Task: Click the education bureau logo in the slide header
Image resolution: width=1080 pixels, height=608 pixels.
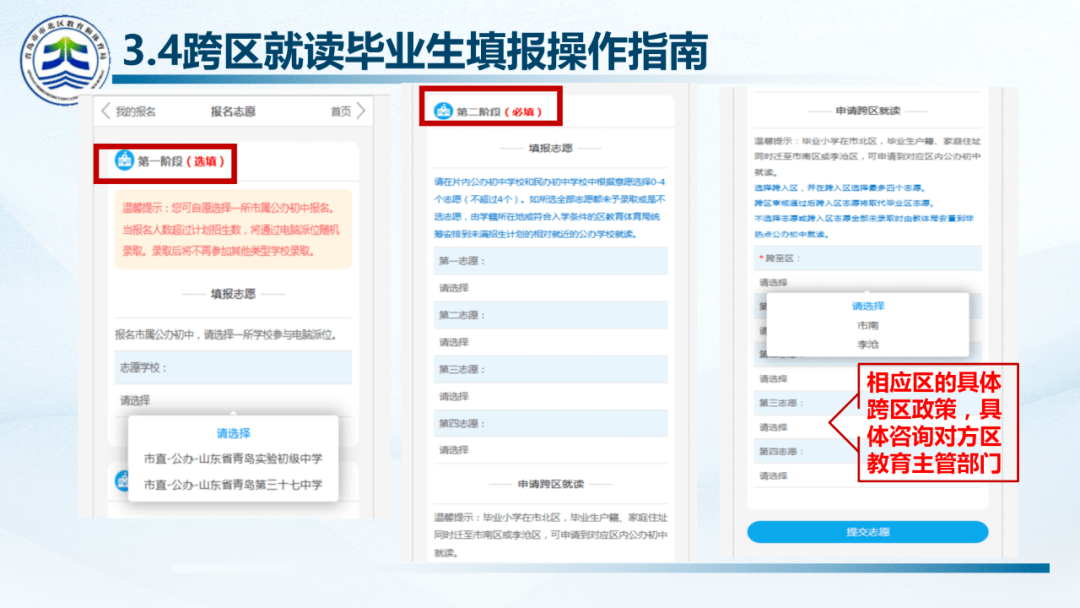Action: point(64,58)
